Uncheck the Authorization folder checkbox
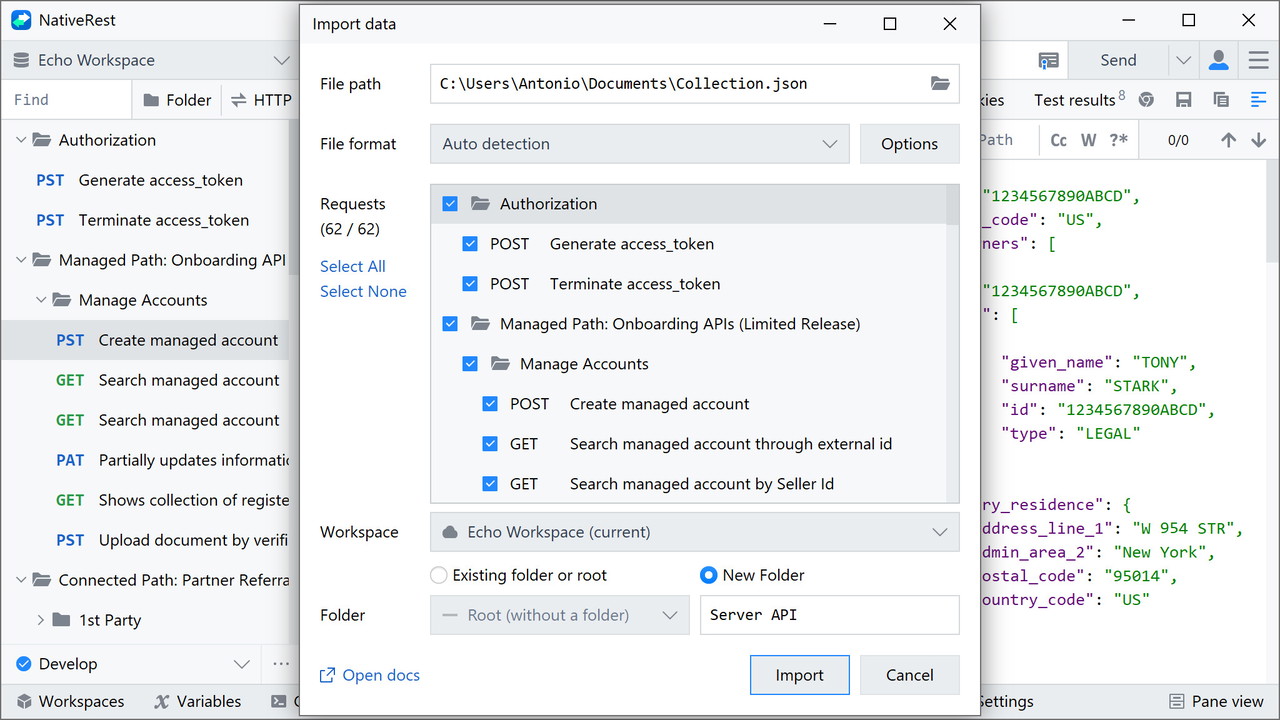1280x720 pixels. (450, 204)
